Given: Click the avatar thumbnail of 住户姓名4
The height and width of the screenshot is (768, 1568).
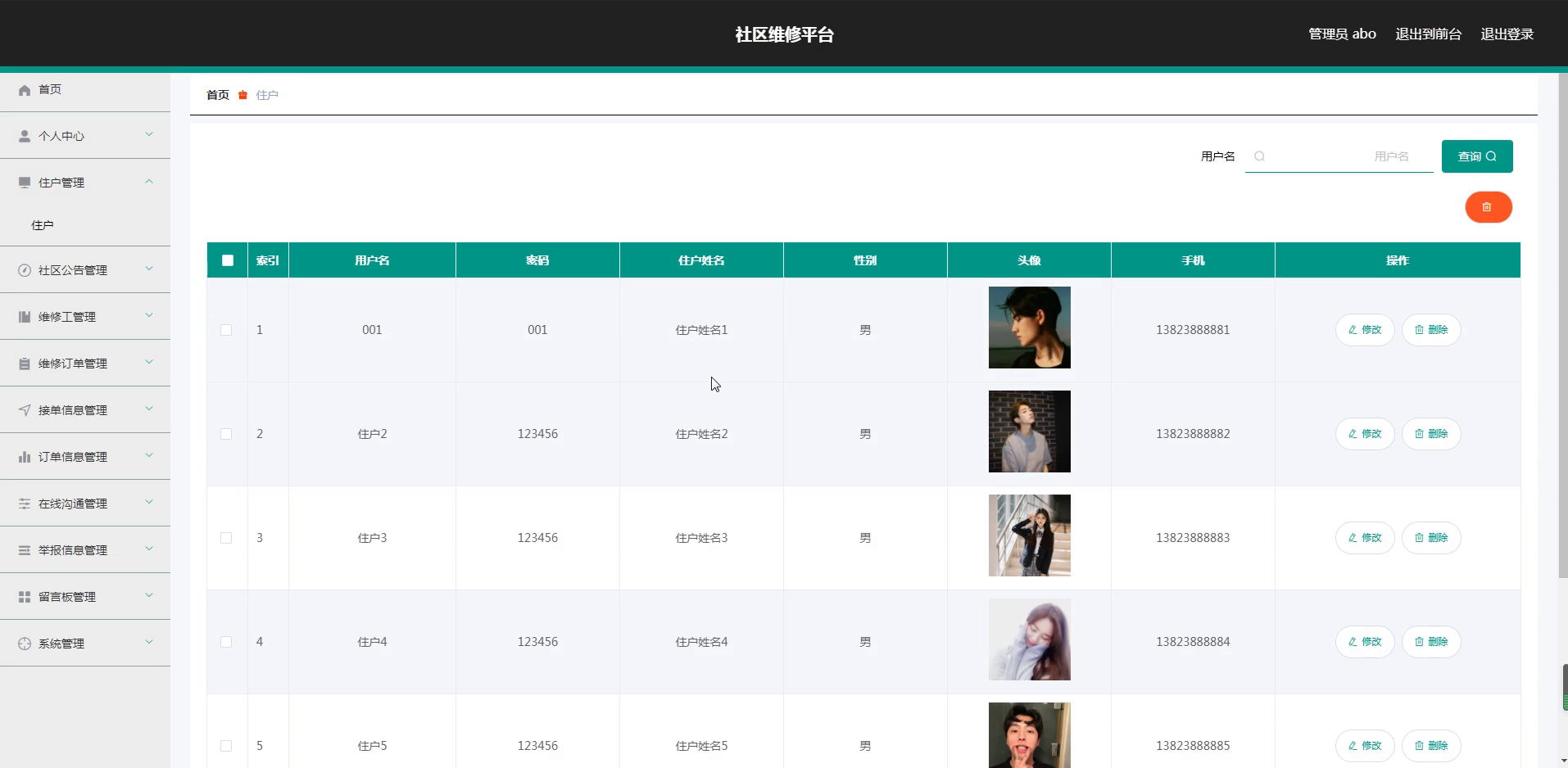Looking at the screenshot, I should coord(1029,639).
